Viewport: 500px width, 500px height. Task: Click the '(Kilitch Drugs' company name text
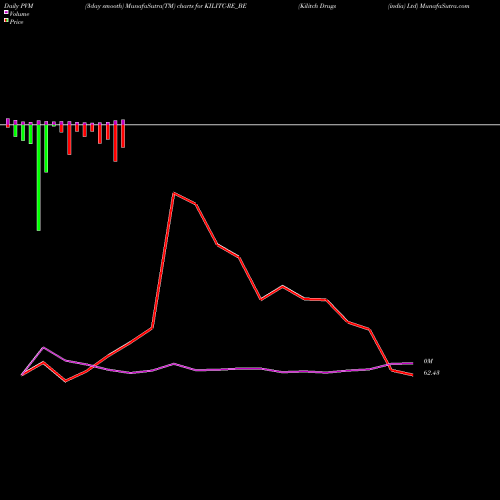[x=317, y=6]
